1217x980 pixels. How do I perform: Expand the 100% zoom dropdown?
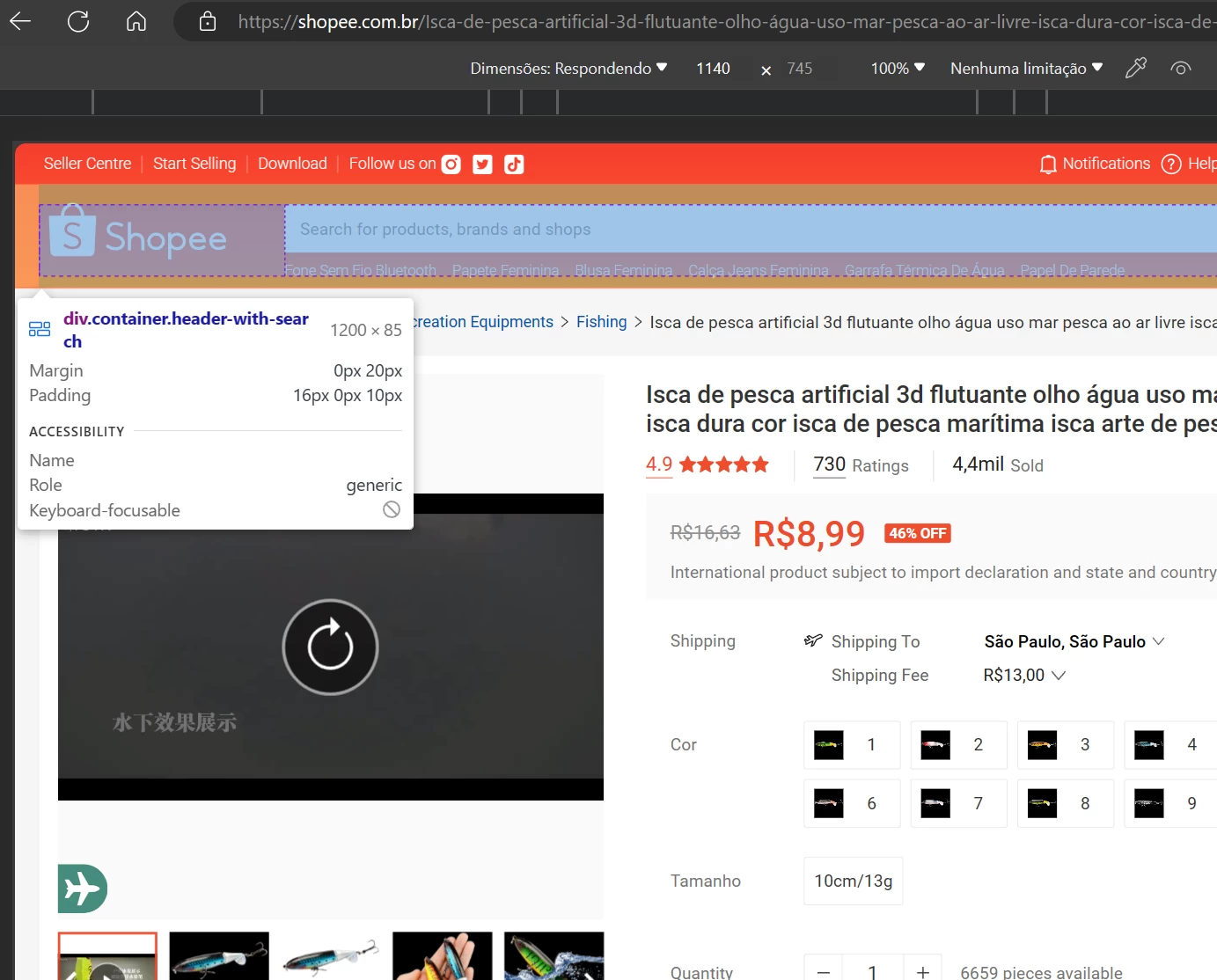click(x=898, y=69)
